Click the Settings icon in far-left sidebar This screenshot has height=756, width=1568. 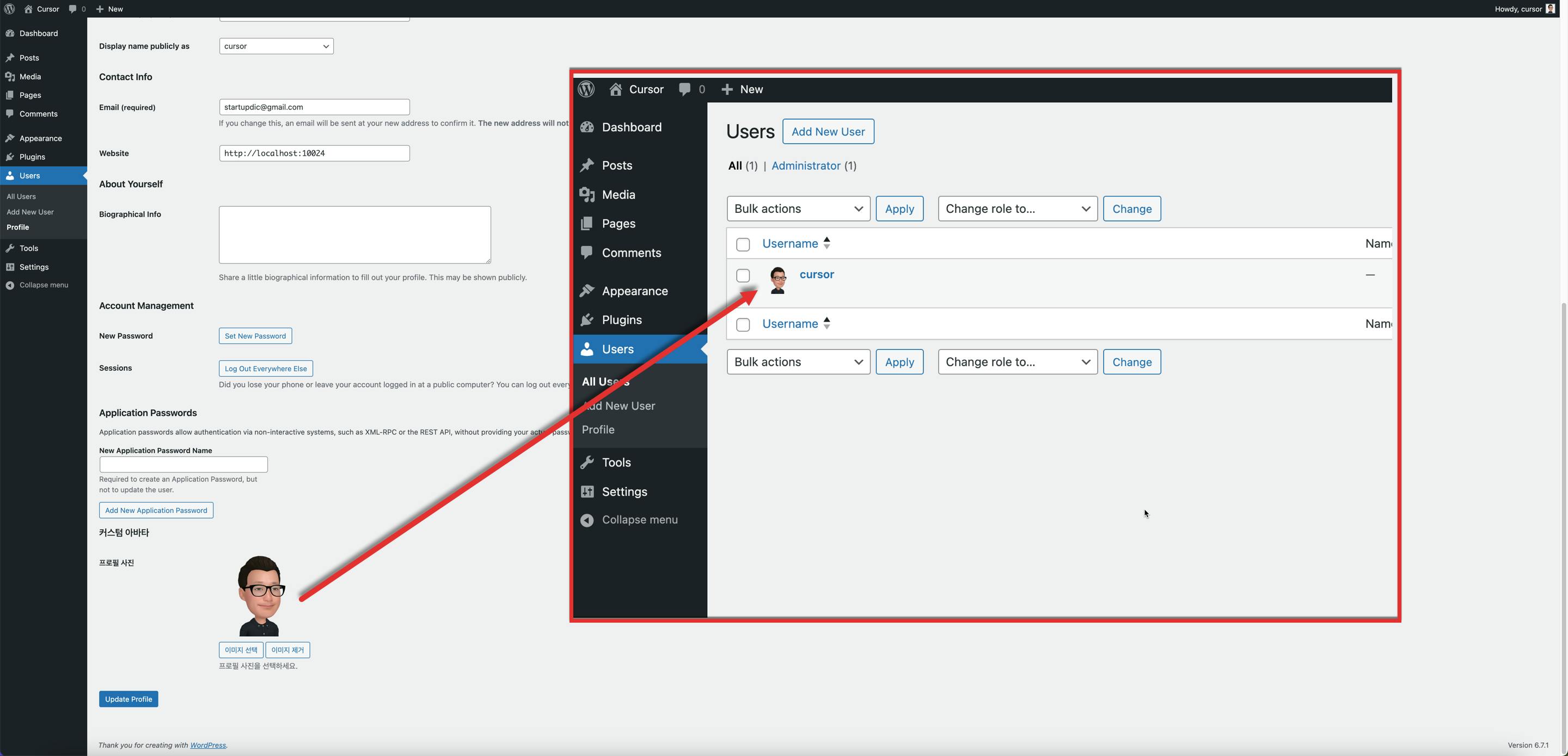(10, 267)
